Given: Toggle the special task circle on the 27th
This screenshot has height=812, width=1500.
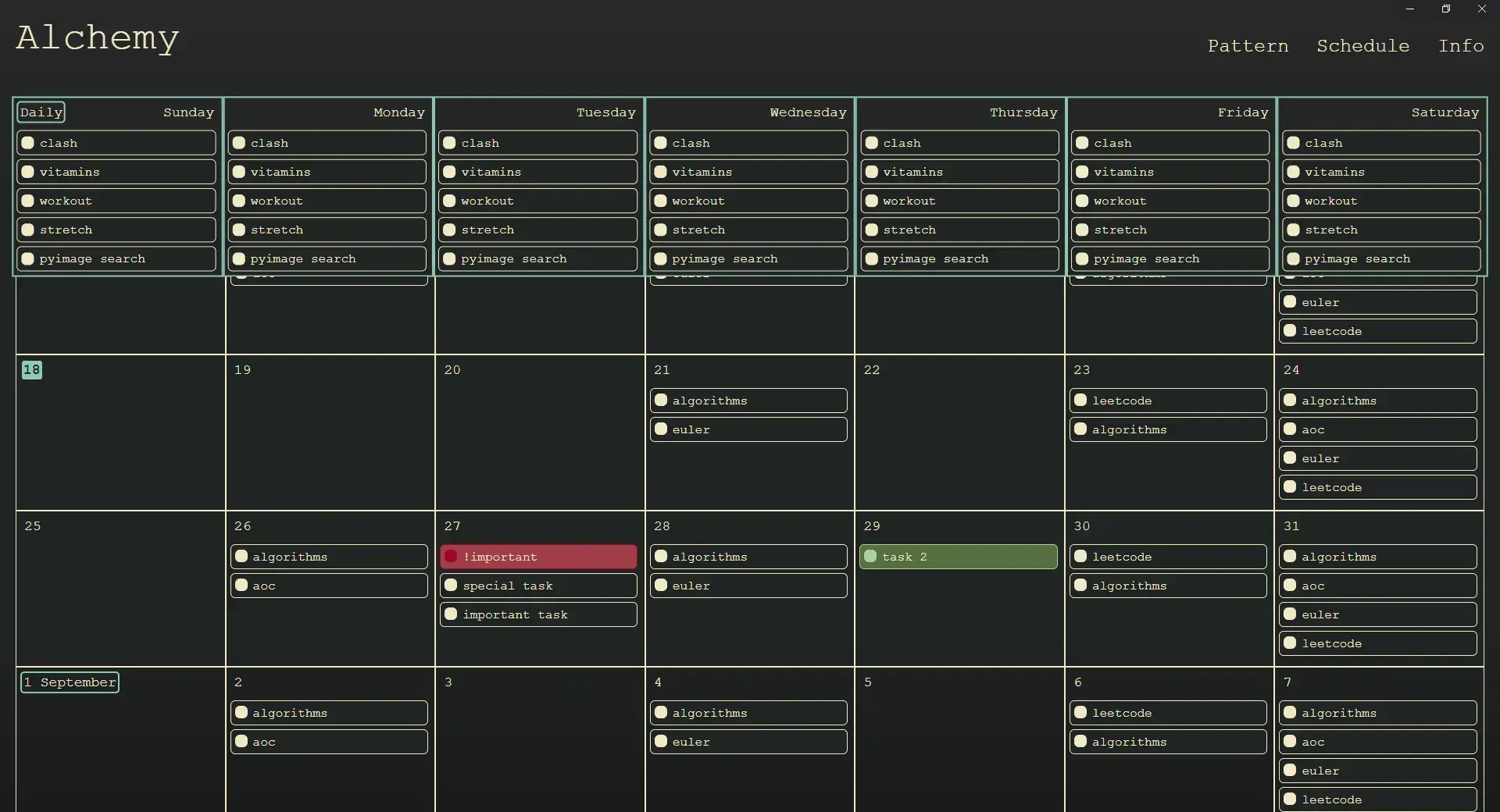Looking at the screenshot, I should [x=451, y=586].
